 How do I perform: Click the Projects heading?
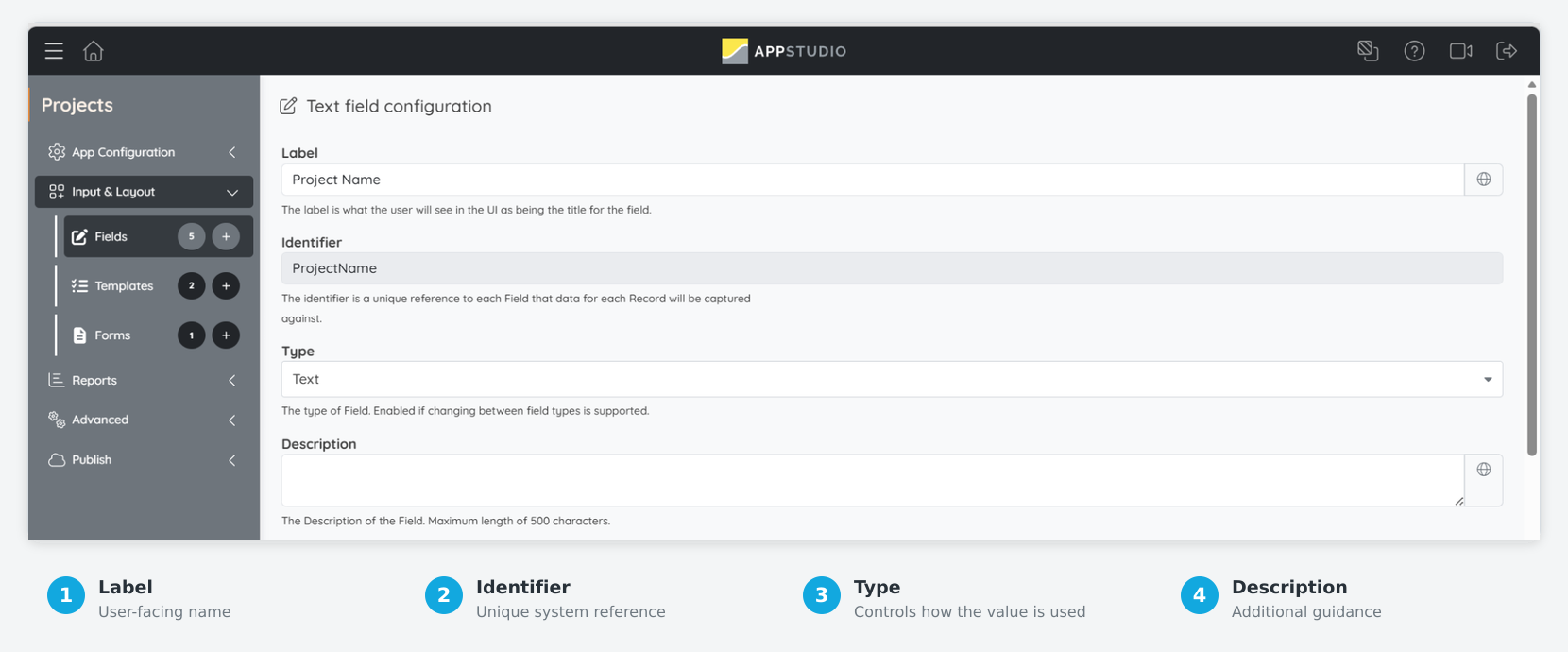point(77,105)
